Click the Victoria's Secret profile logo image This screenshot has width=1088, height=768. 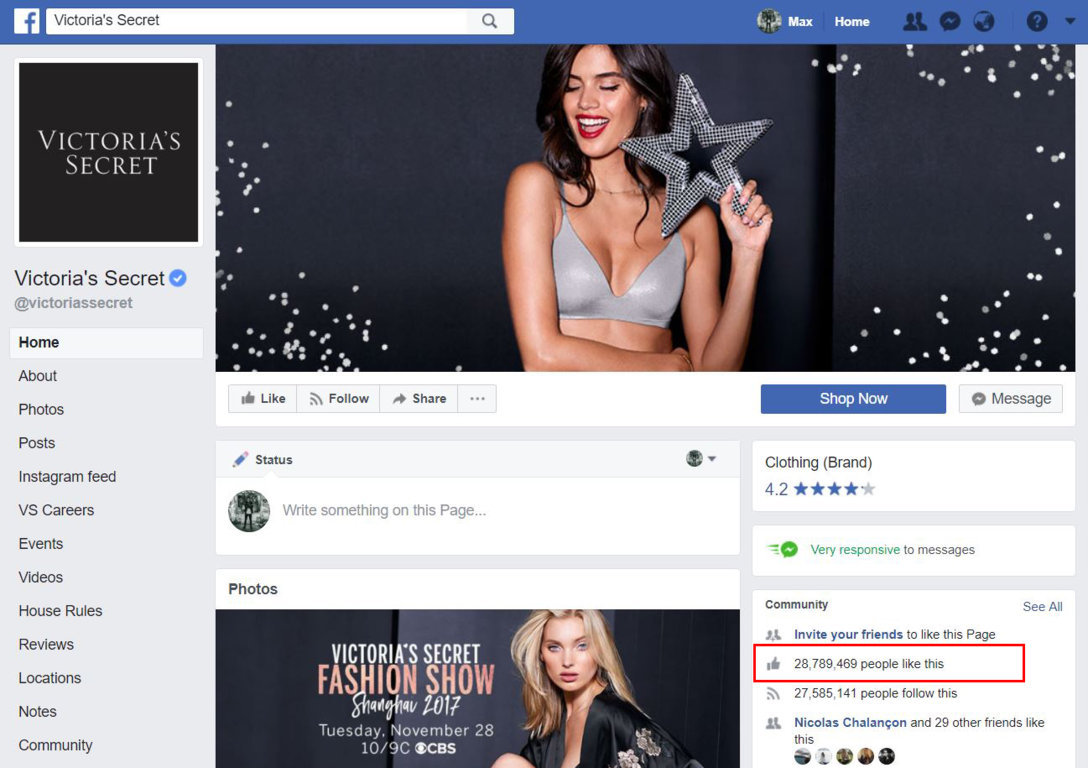108,153
